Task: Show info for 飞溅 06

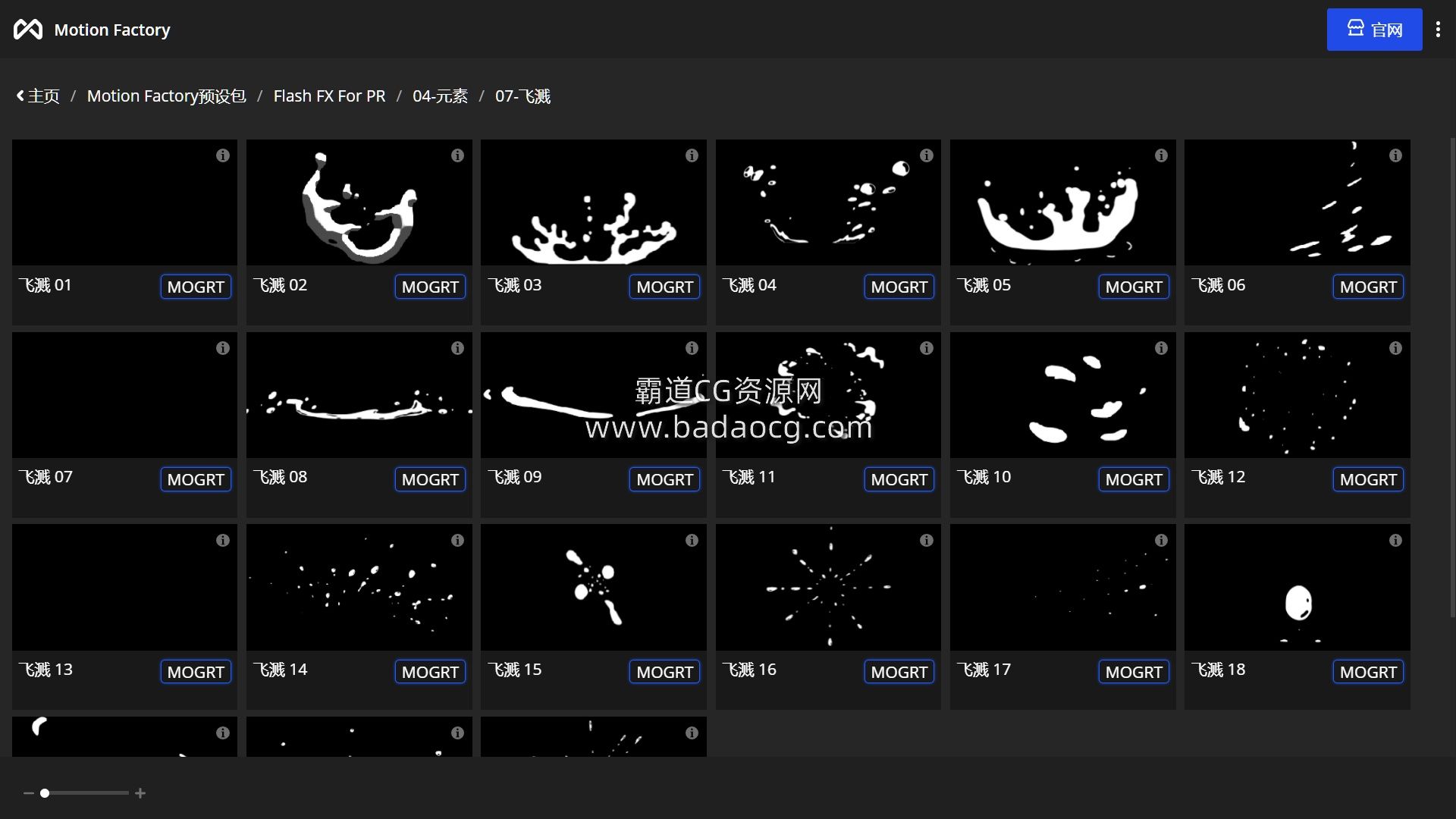Action: click(x=1395, y=155)
